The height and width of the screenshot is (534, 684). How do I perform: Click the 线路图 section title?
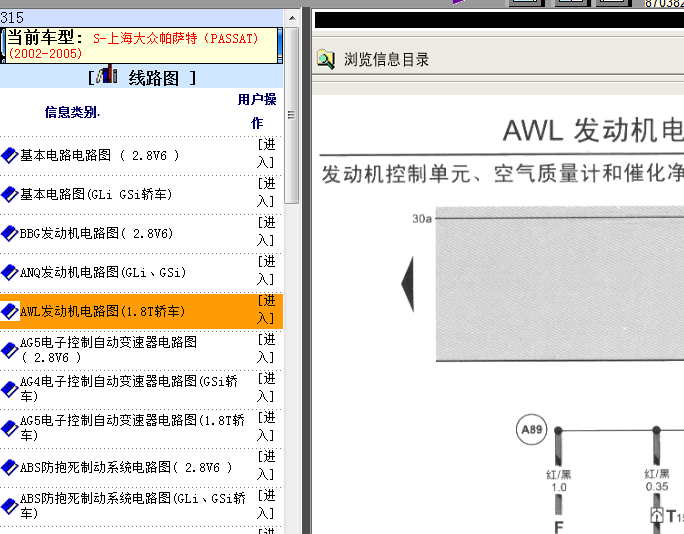(154, 79)
